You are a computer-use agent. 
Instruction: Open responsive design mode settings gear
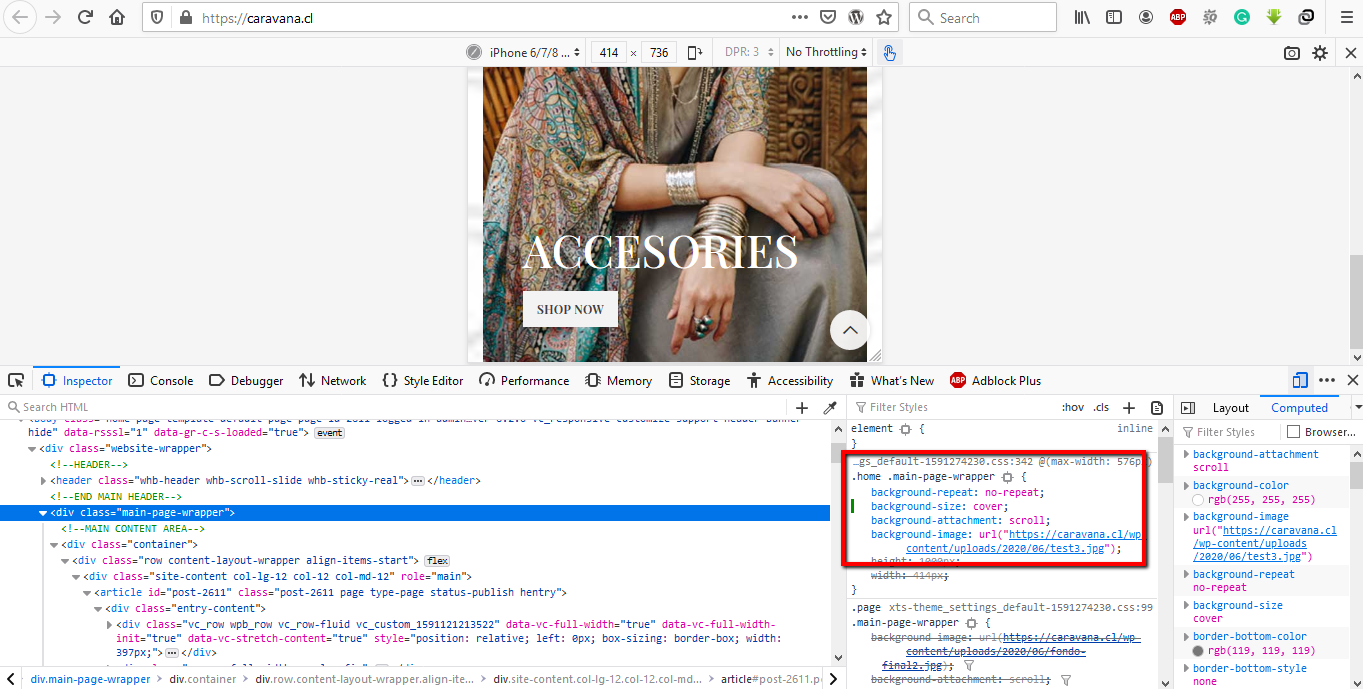1320,53
